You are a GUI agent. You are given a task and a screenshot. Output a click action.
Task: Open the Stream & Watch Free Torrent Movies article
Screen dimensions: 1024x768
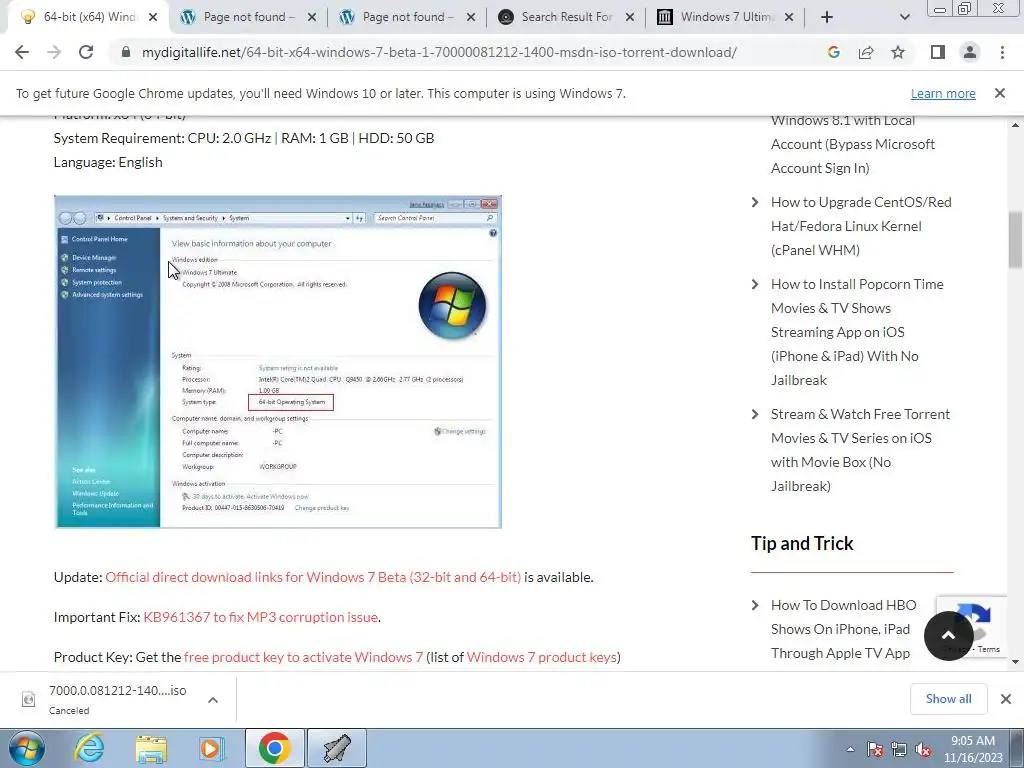860,450
